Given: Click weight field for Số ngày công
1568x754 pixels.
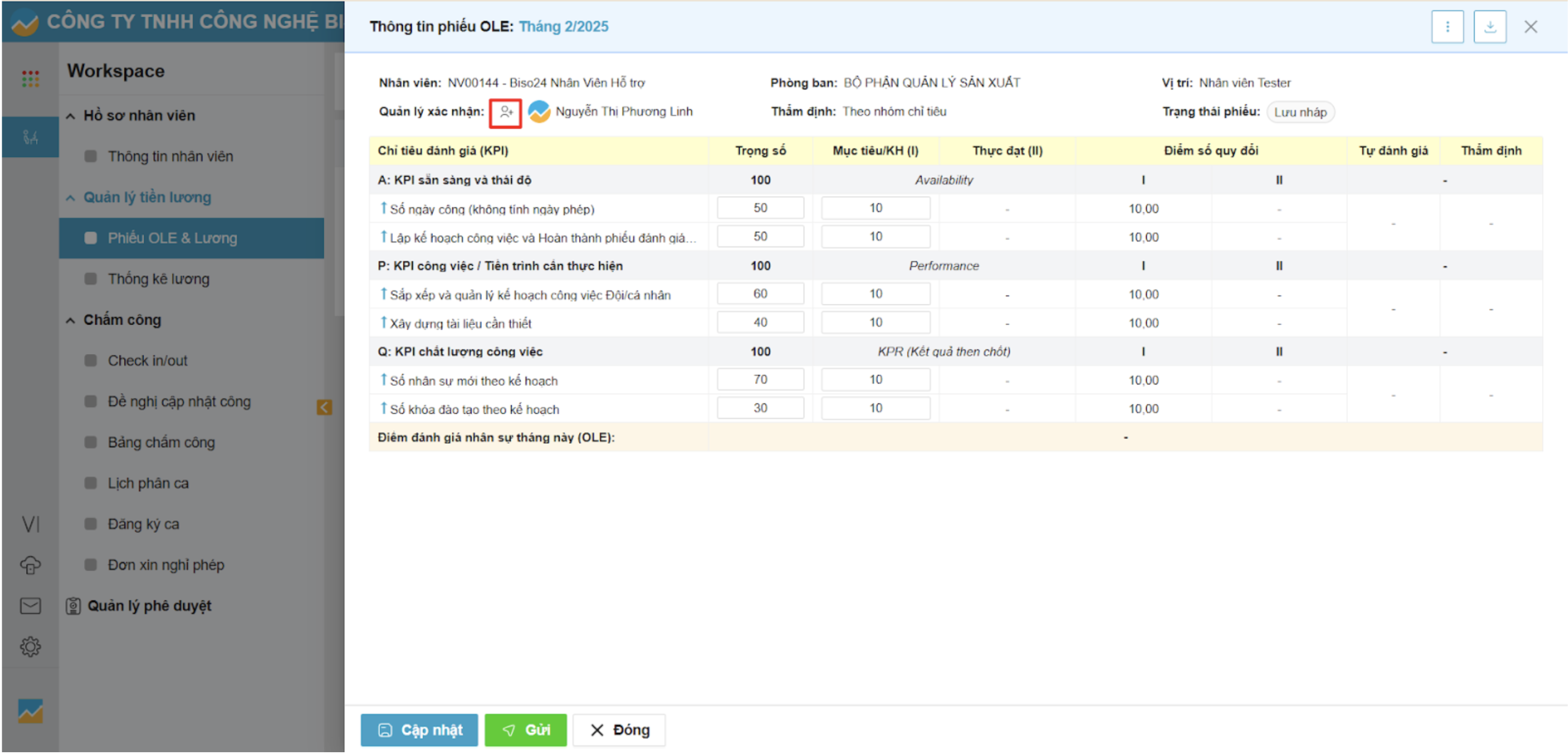Looking at the screenshot, I should tap(760, 207).
